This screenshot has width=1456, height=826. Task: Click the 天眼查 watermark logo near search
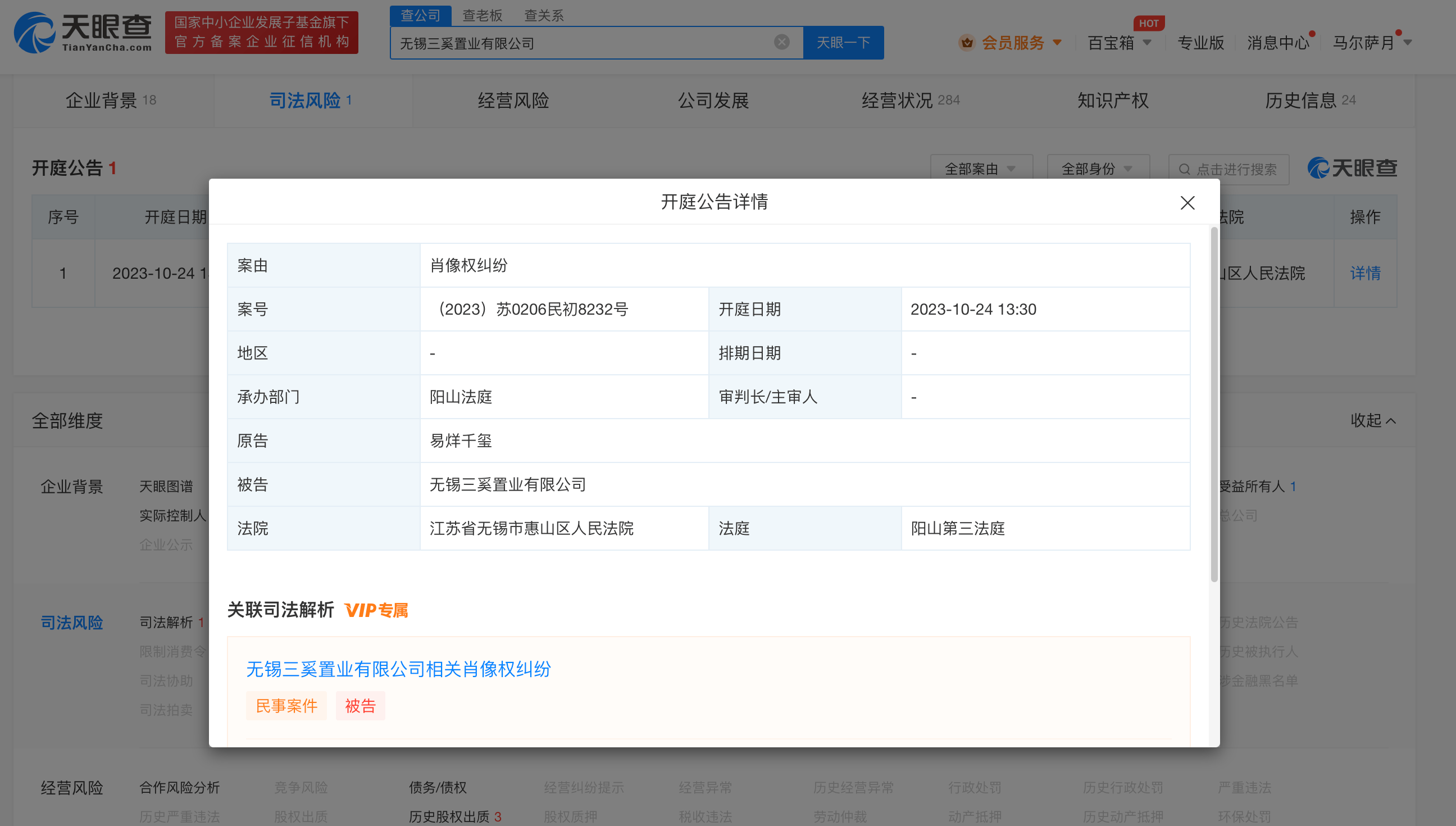point(1352,169)
